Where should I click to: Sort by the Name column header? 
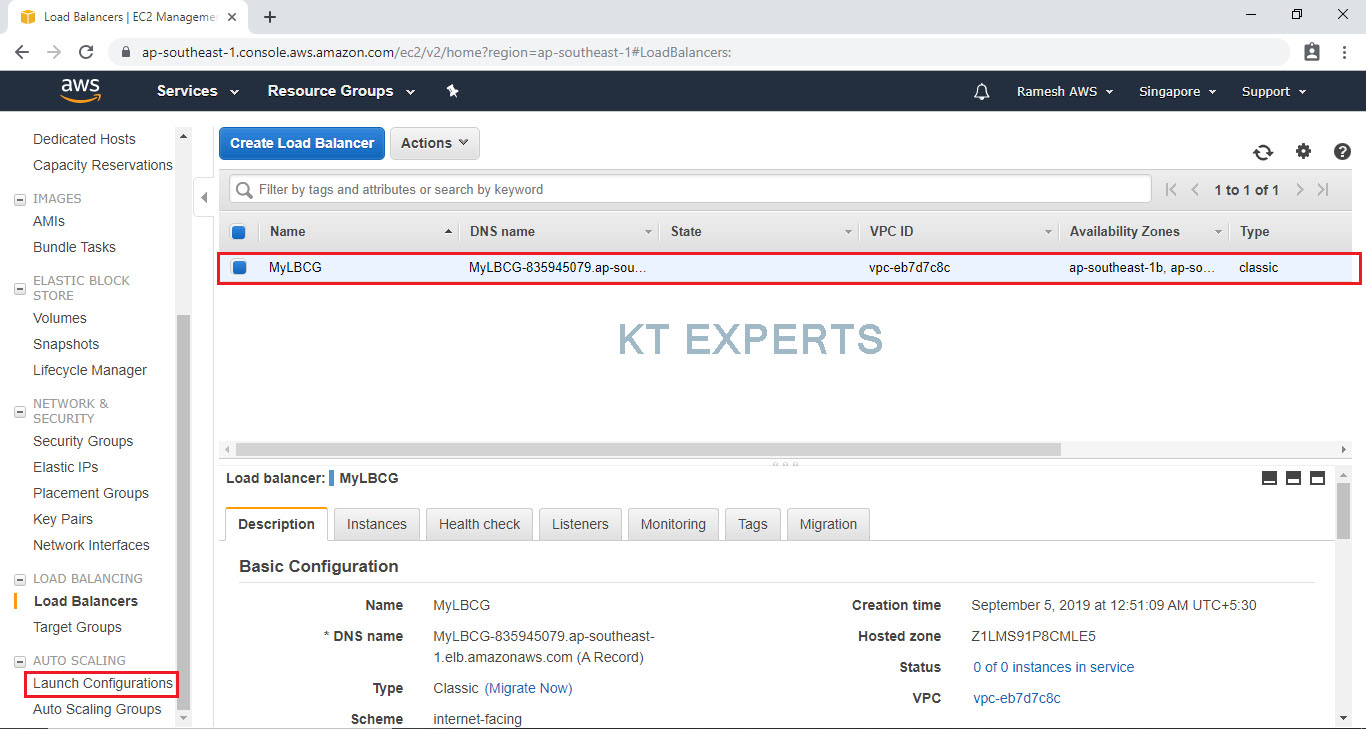[359, 231]
